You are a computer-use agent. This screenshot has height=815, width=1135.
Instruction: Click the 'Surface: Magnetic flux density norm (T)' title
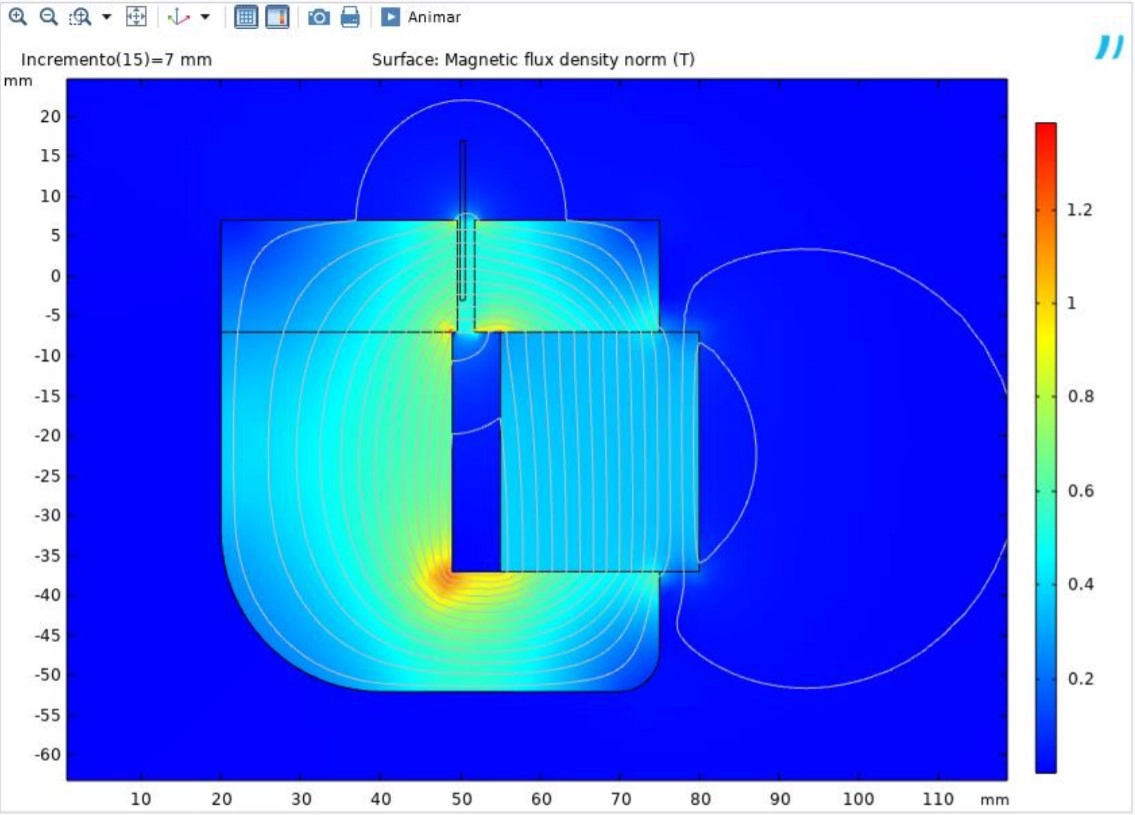533,60
